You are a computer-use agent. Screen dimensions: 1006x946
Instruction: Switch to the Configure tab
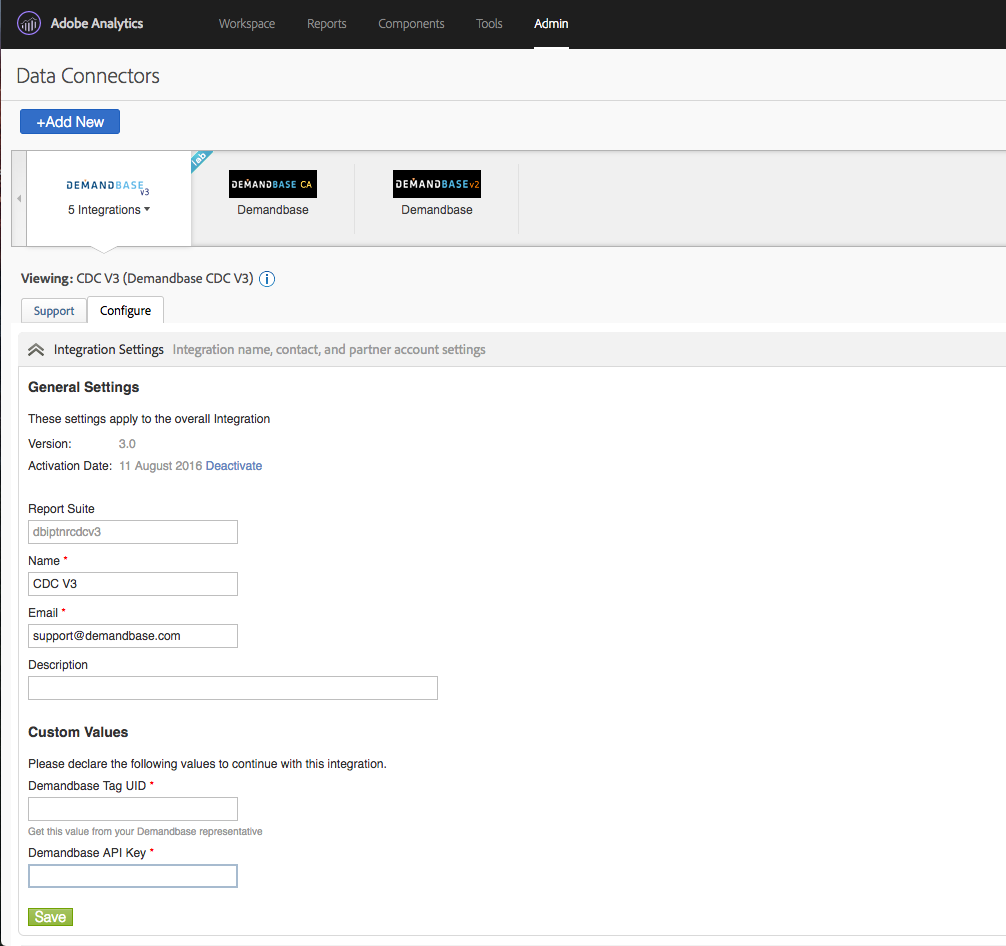126,311
